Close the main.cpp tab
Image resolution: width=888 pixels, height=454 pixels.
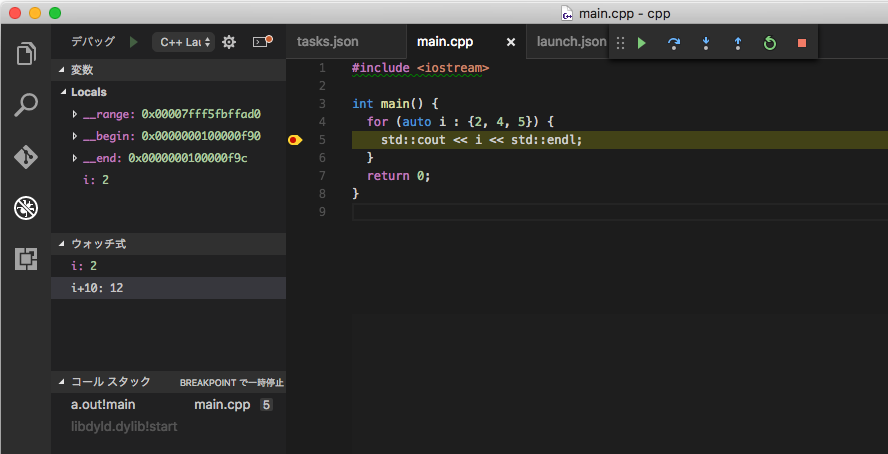coord(511,42)
